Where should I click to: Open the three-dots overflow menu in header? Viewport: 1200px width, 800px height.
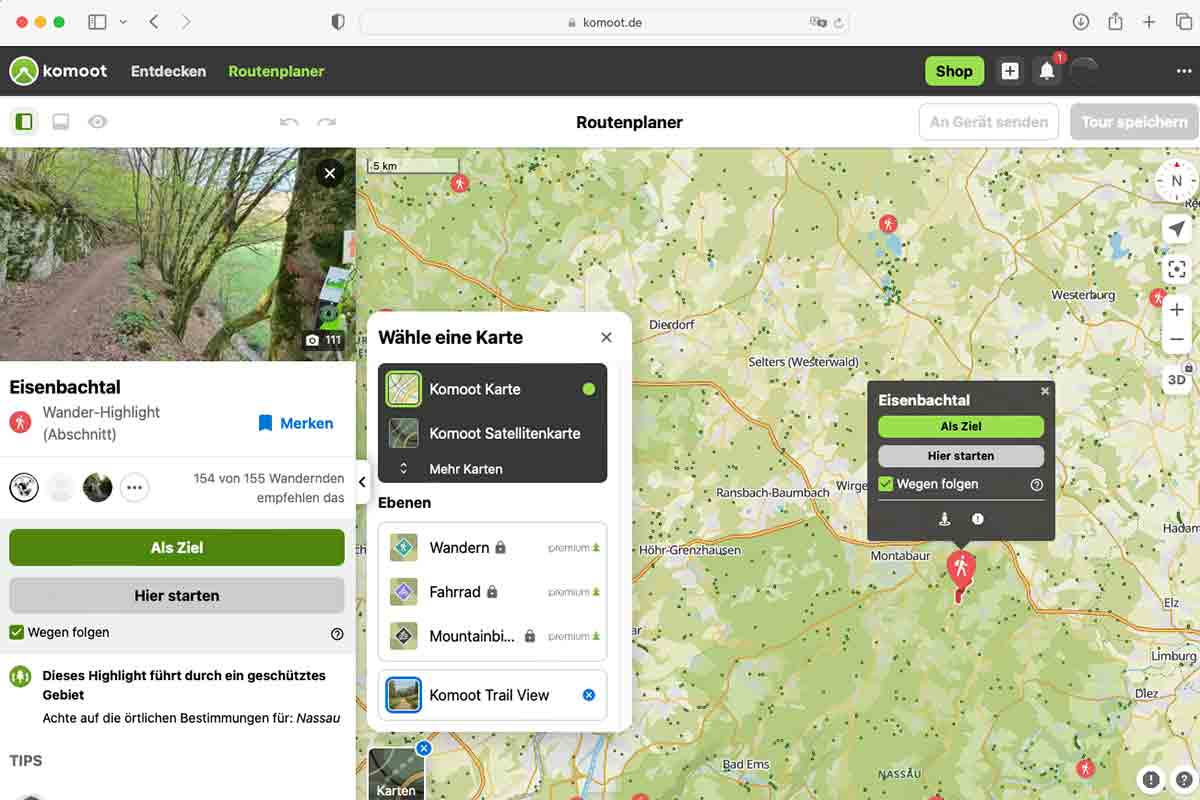[1184, 71]
